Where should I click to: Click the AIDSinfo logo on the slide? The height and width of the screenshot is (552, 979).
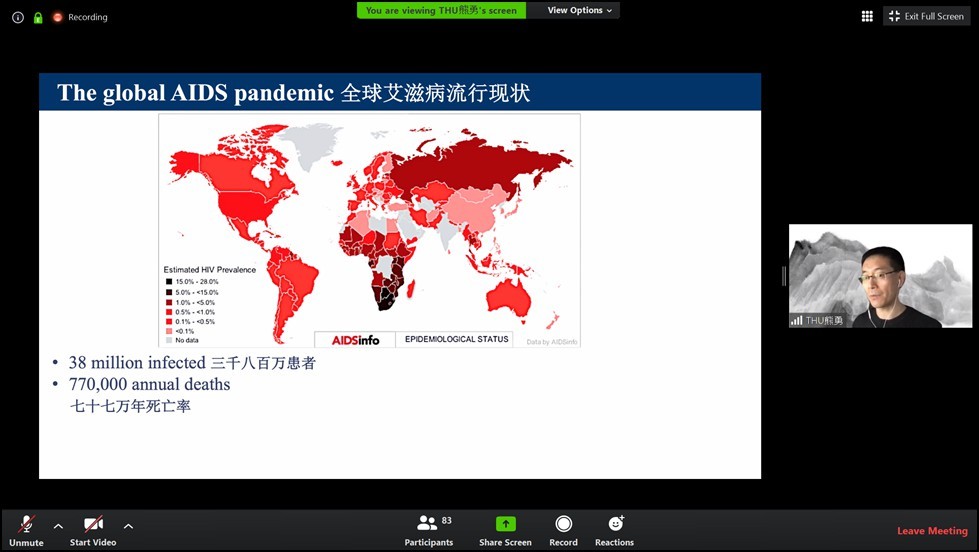pos(354,339)
